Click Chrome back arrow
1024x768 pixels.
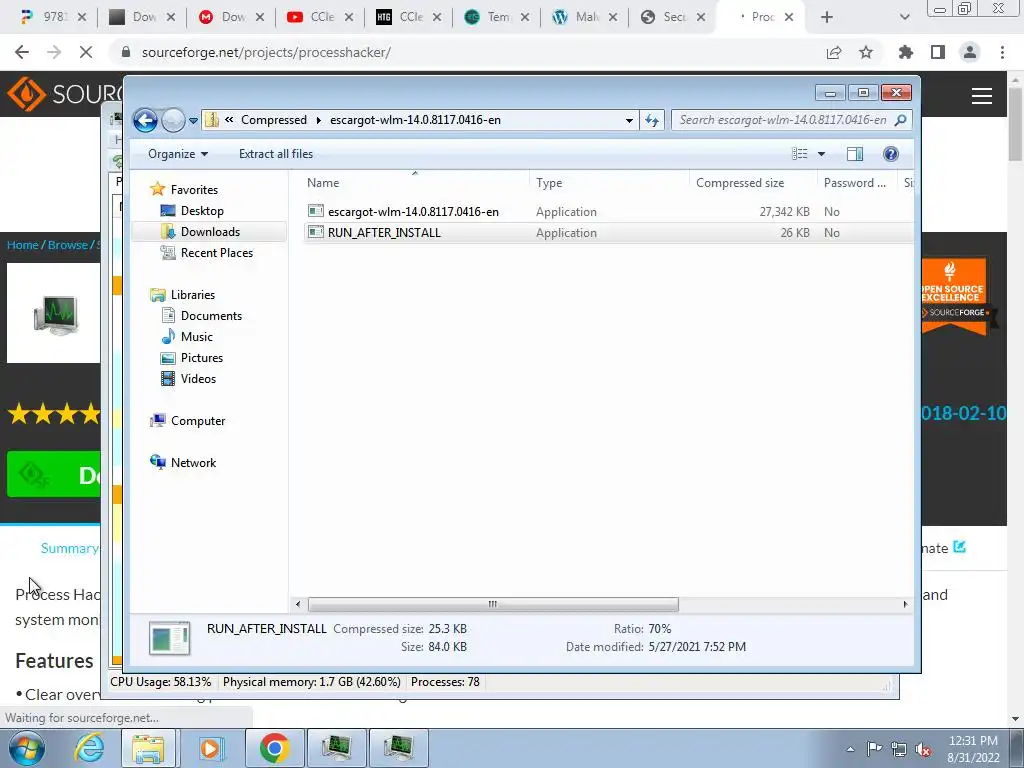22,52
